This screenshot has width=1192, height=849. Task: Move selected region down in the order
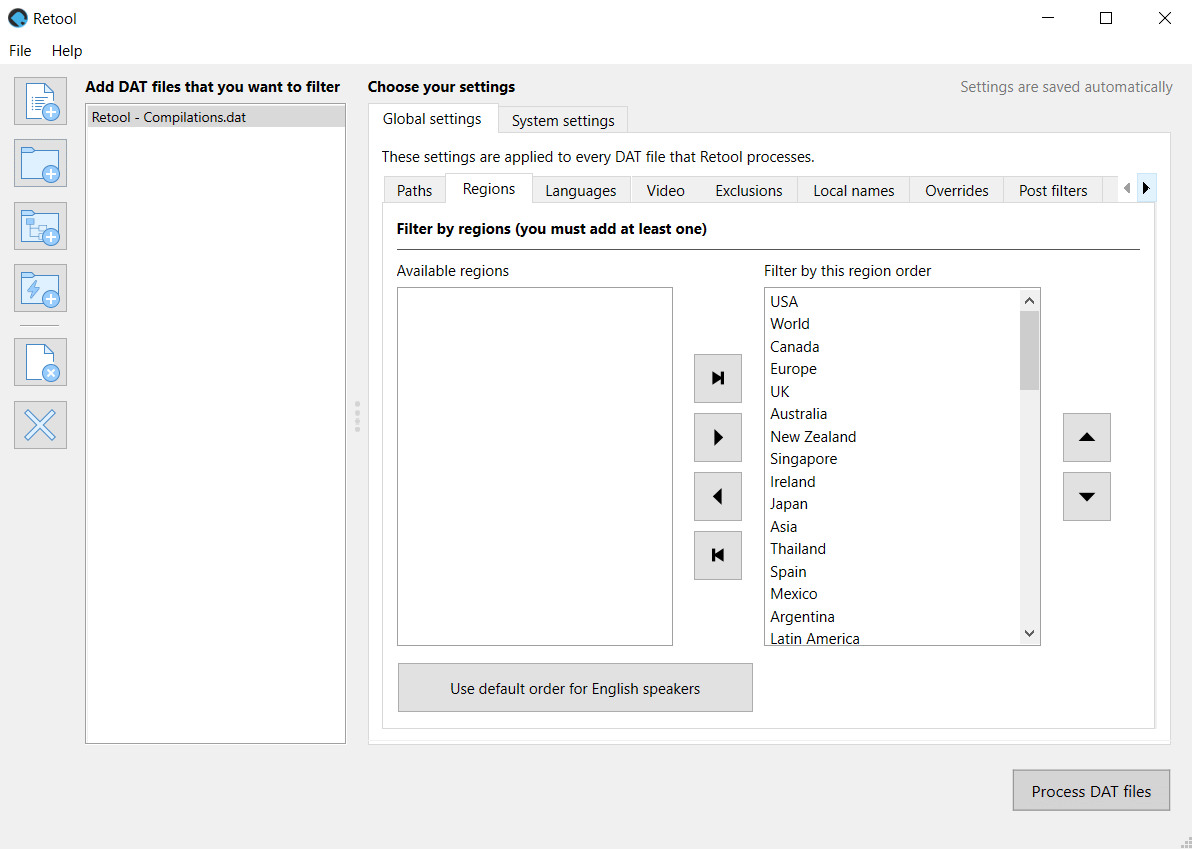pyautogui.click(x=1086, y=496)
